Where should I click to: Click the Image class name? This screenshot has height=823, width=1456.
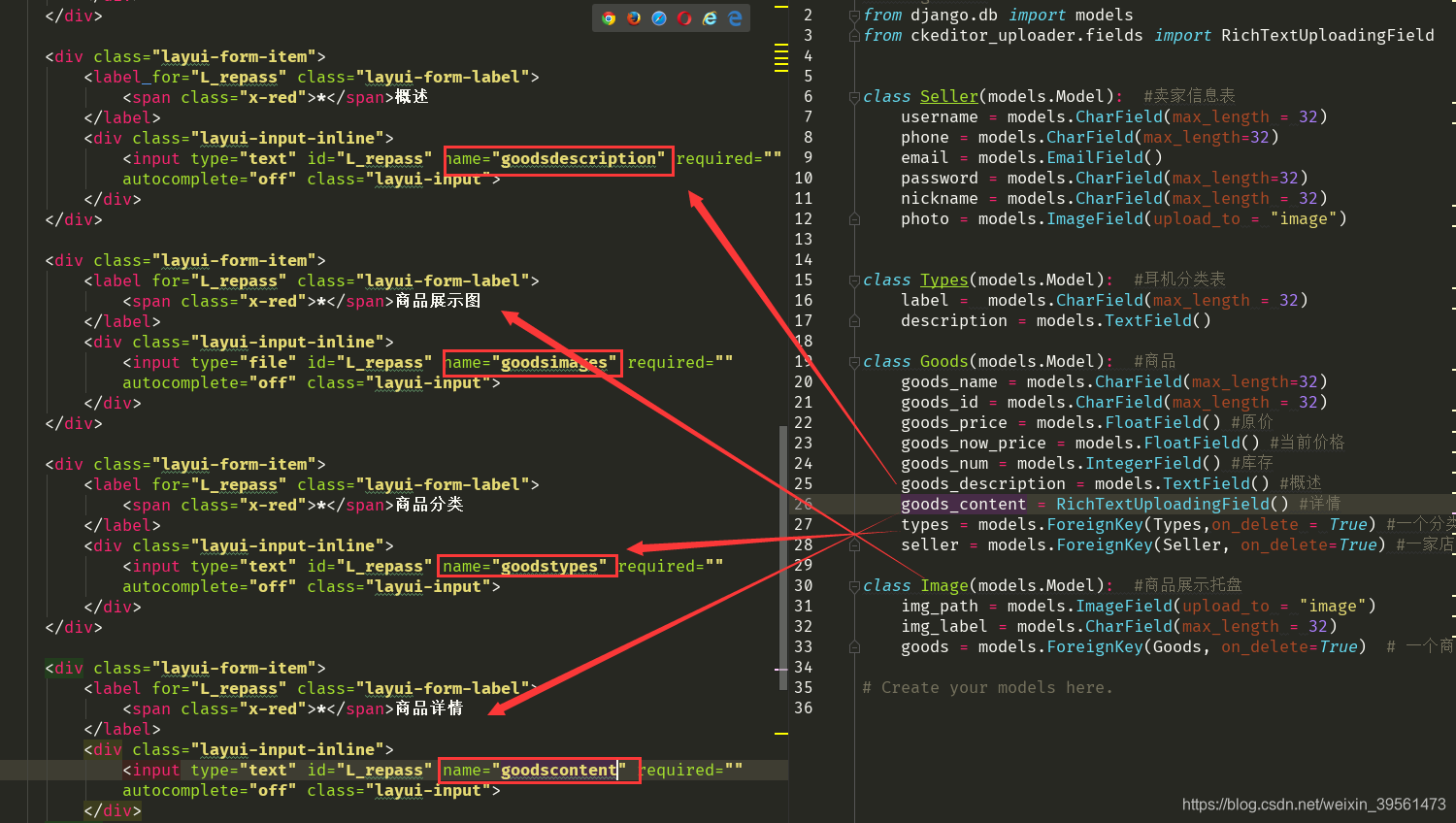tap(944, 586)
